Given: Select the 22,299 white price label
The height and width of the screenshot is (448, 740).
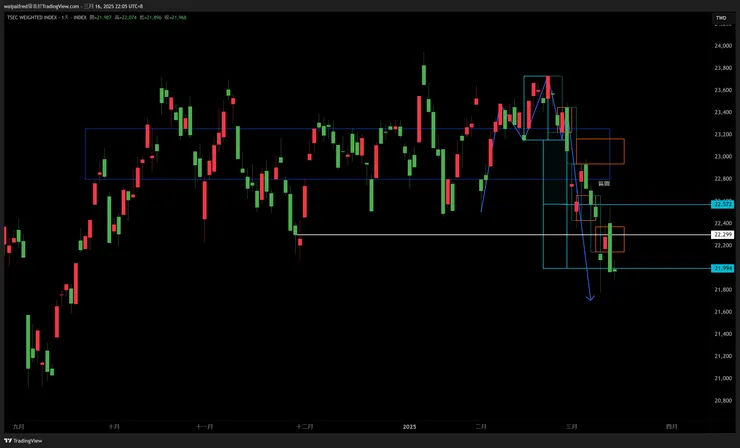Looking at the screenshot, I should point(723,235).
